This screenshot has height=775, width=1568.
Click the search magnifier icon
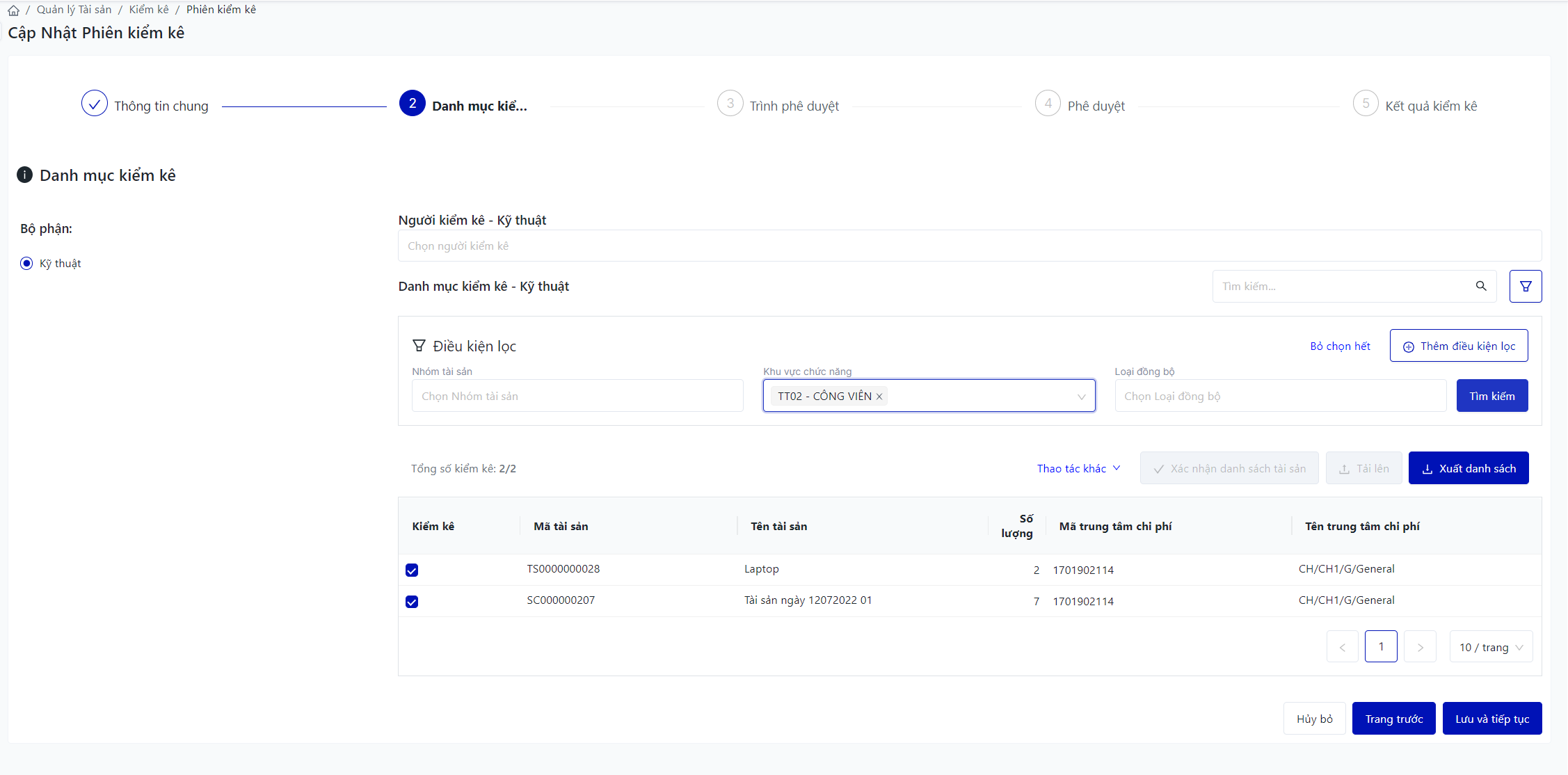click(x=1480, y=286)
